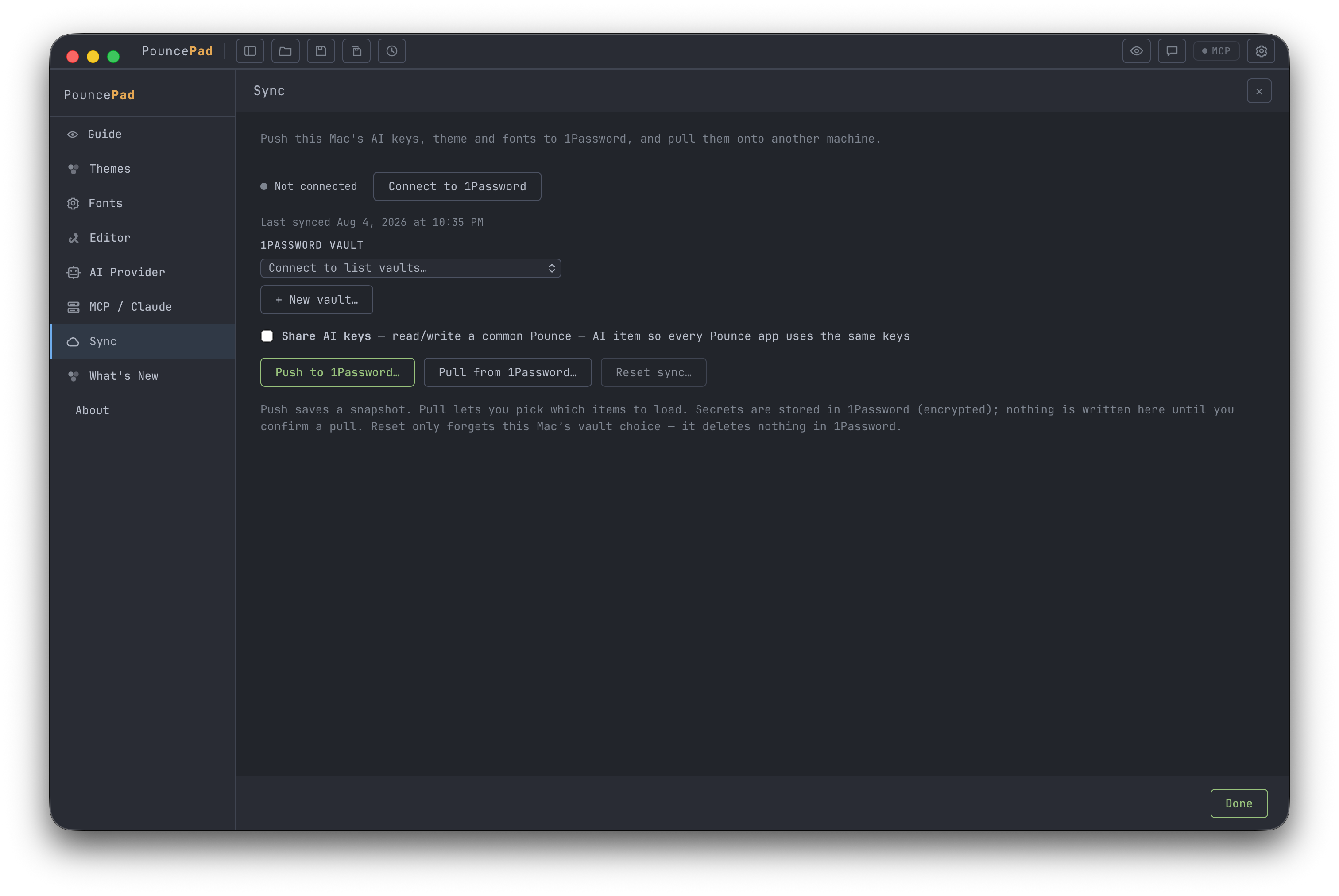Save with the single floppy disk icon
Viewport: 1339px width, 896px height.
pos(321,51)
